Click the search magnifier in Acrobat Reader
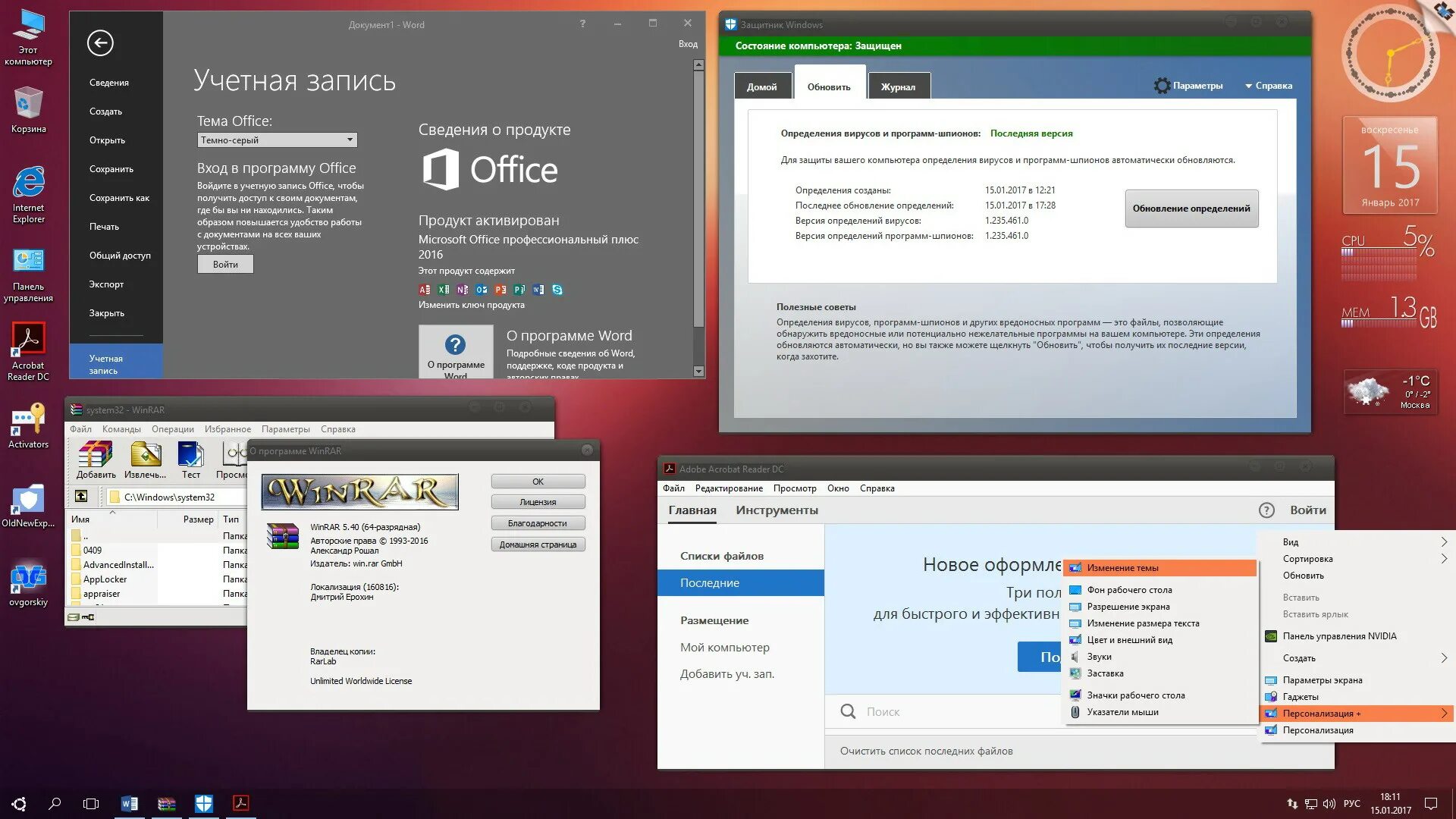This screenshot has width=1456, height=819. [x=848, y=711]
